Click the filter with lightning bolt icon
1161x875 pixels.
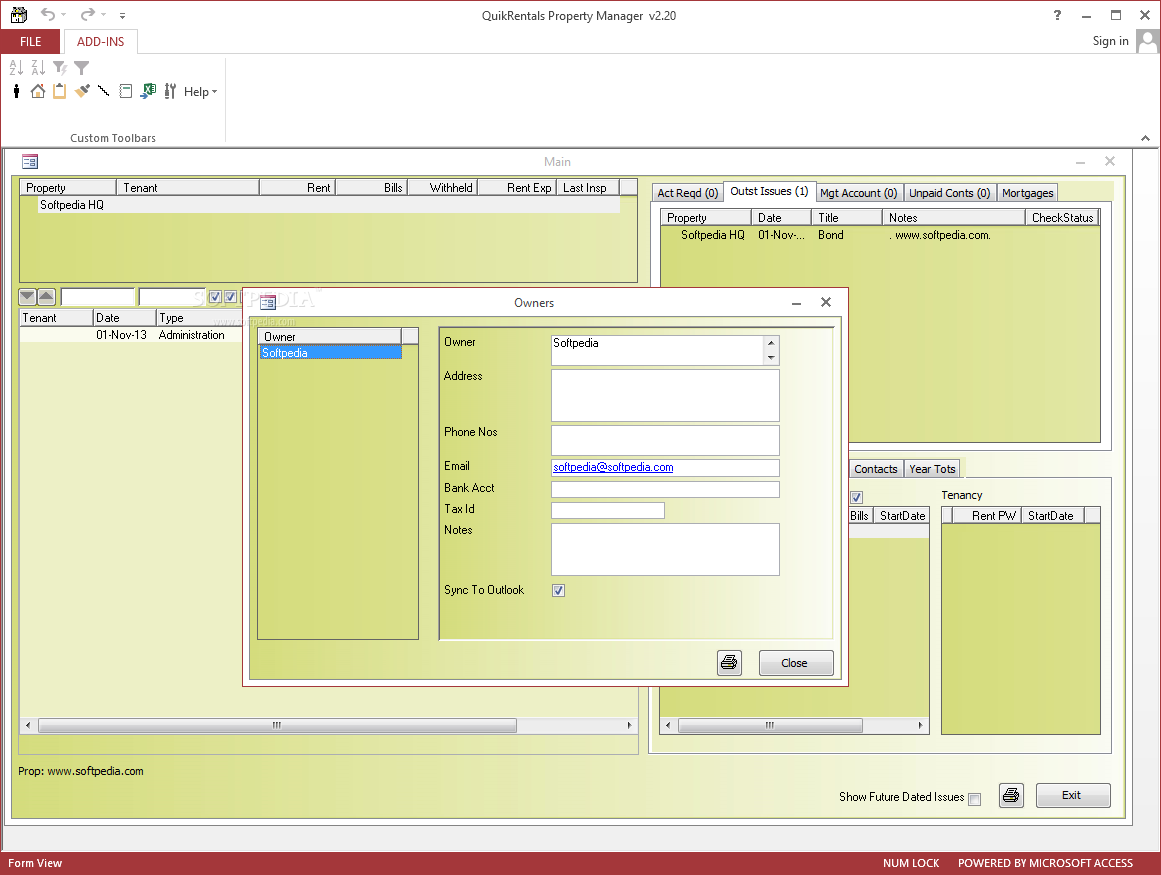coord(60,68)
